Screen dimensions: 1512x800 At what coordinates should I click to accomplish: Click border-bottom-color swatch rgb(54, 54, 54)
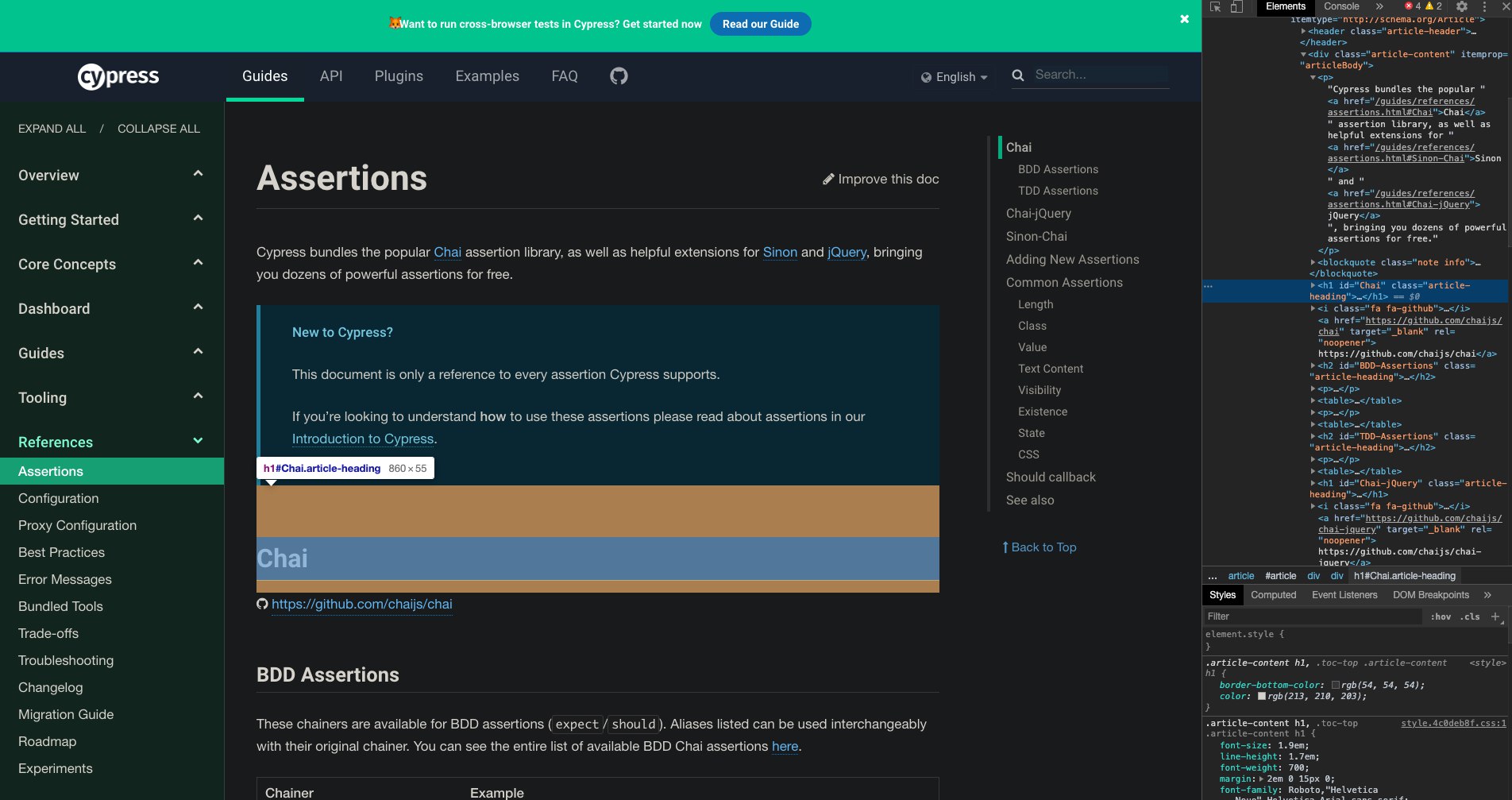coord(1336,685)
